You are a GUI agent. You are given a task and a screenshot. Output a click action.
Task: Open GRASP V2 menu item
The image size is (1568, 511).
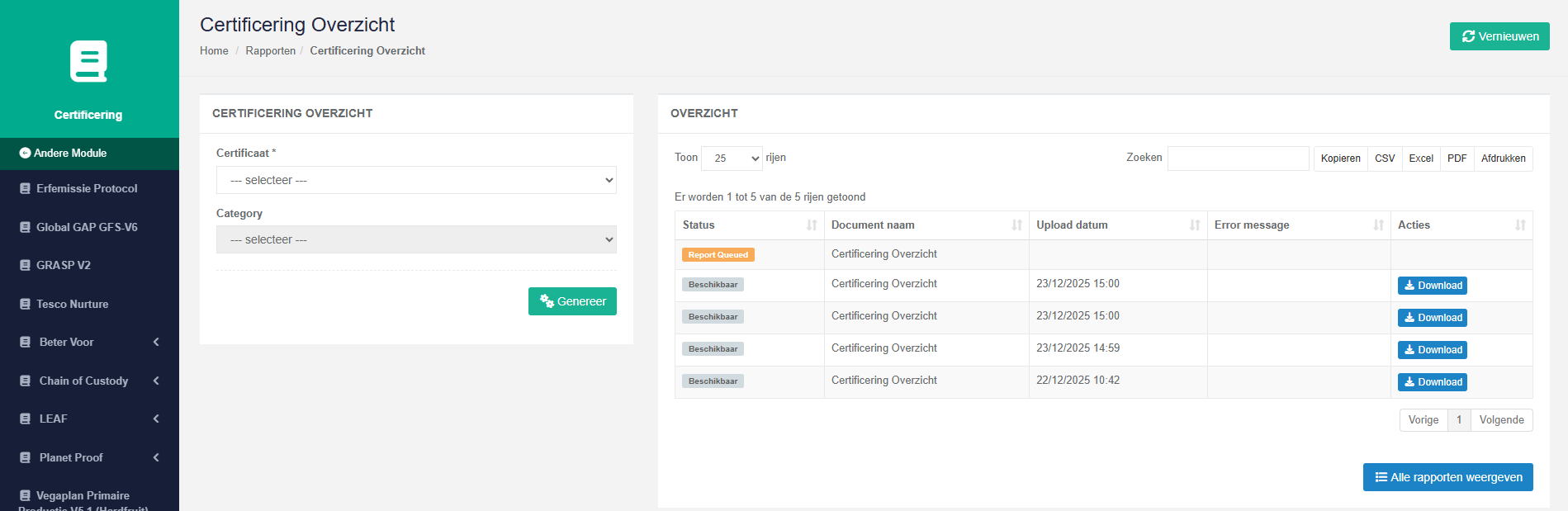(x=89, y=265)
